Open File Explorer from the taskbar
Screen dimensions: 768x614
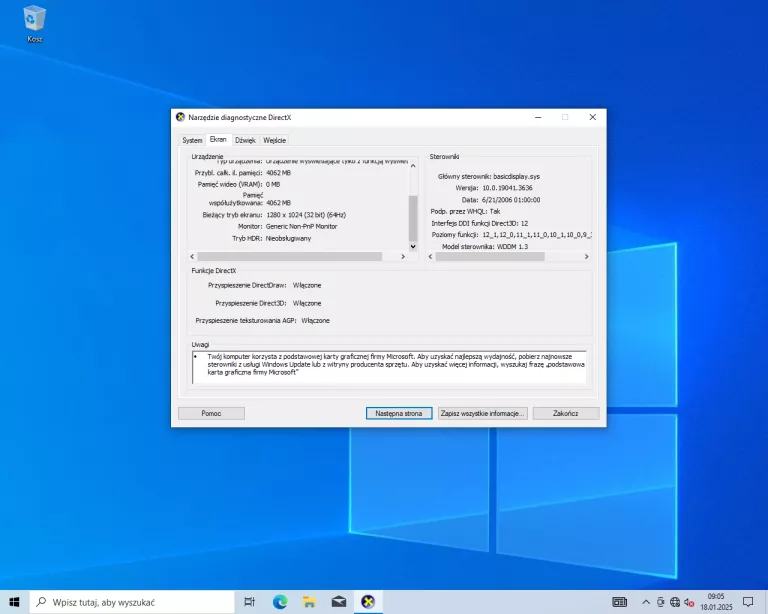coord(310,601)
